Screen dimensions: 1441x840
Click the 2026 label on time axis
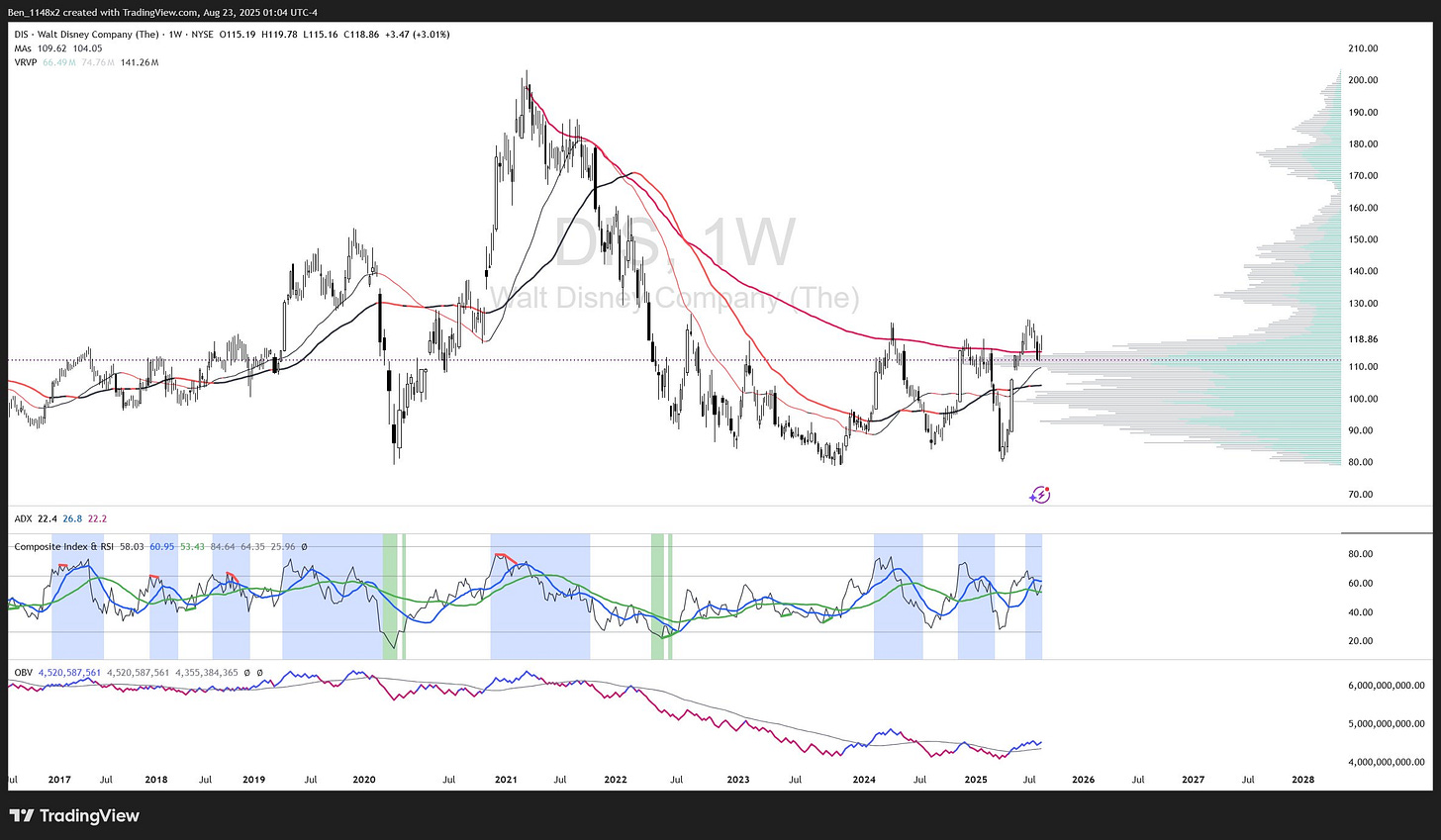pos(1084,780)
